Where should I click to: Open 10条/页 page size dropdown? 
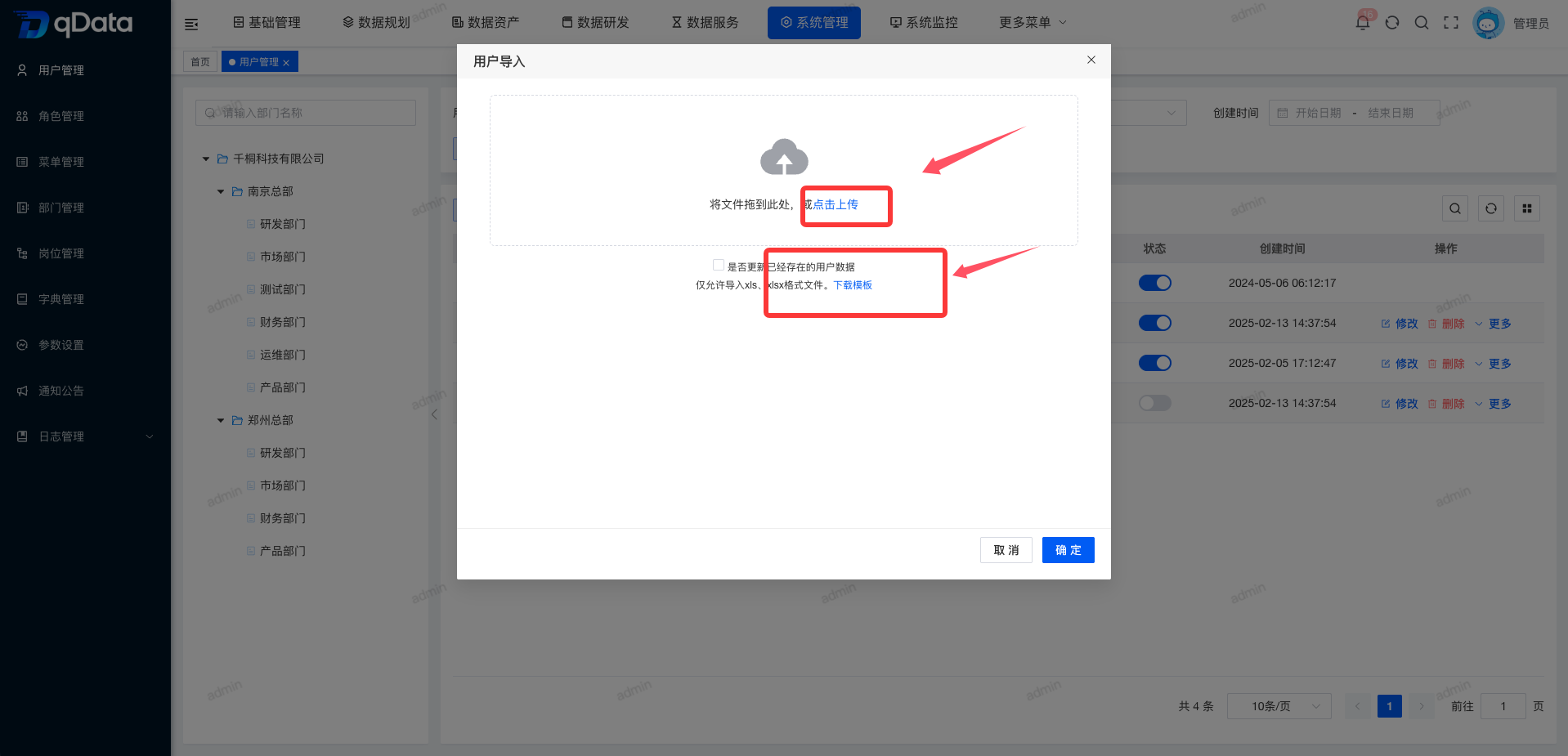tap(1279, 706)
